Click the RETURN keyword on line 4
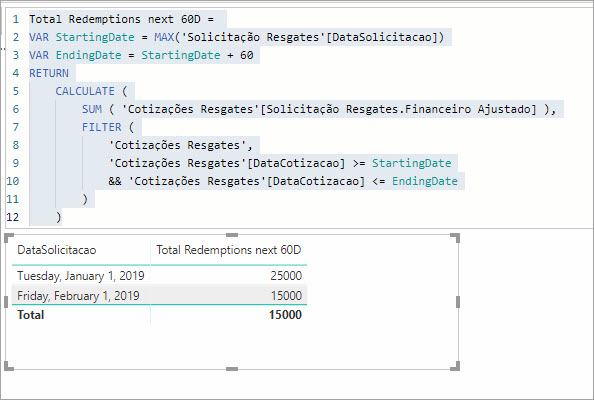The width and height of the screenshot is (594, 400). [49, 73]
